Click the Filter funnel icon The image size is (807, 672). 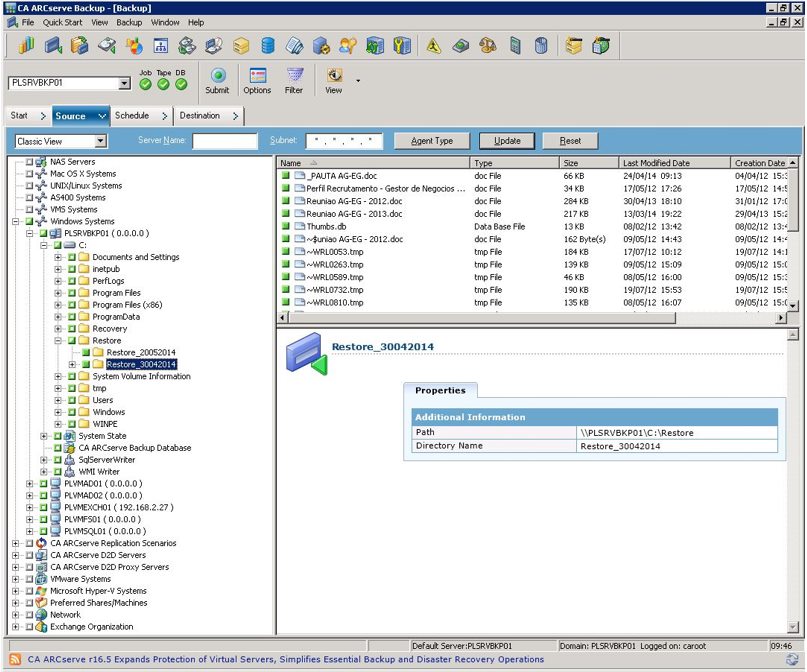tap(294, 77)
